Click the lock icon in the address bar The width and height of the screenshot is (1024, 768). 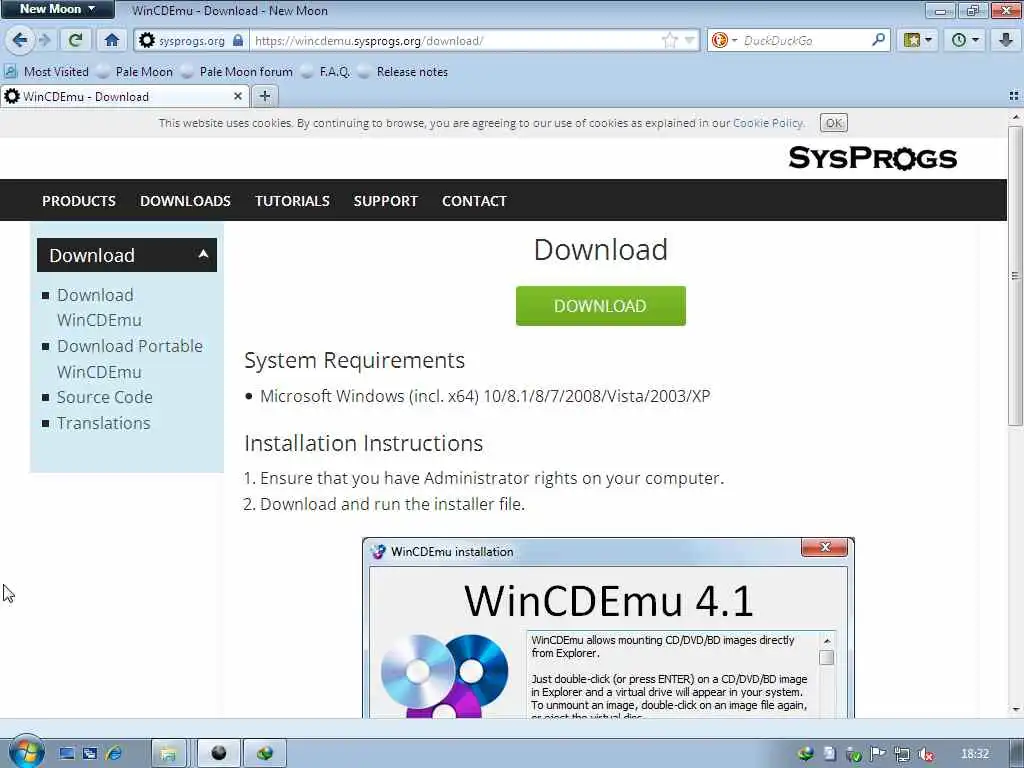click(238, 40)
